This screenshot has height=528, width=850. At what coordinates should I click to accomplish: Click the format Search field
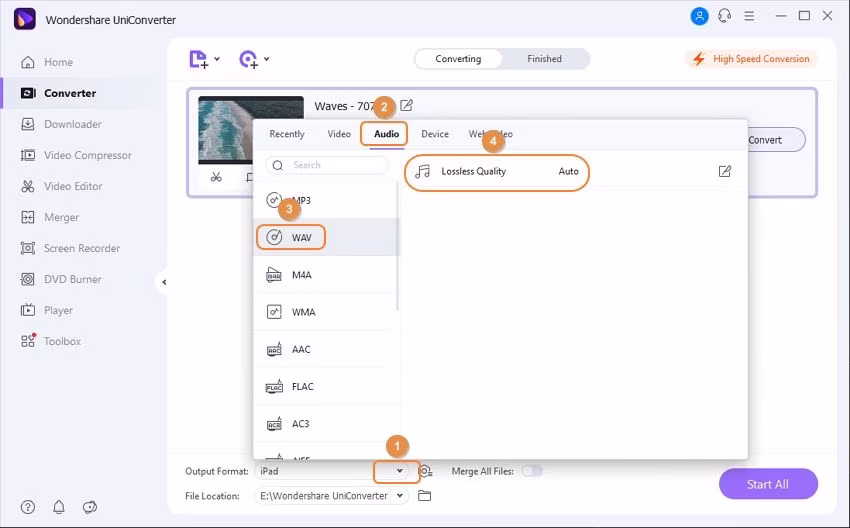[x=327, y=165]
